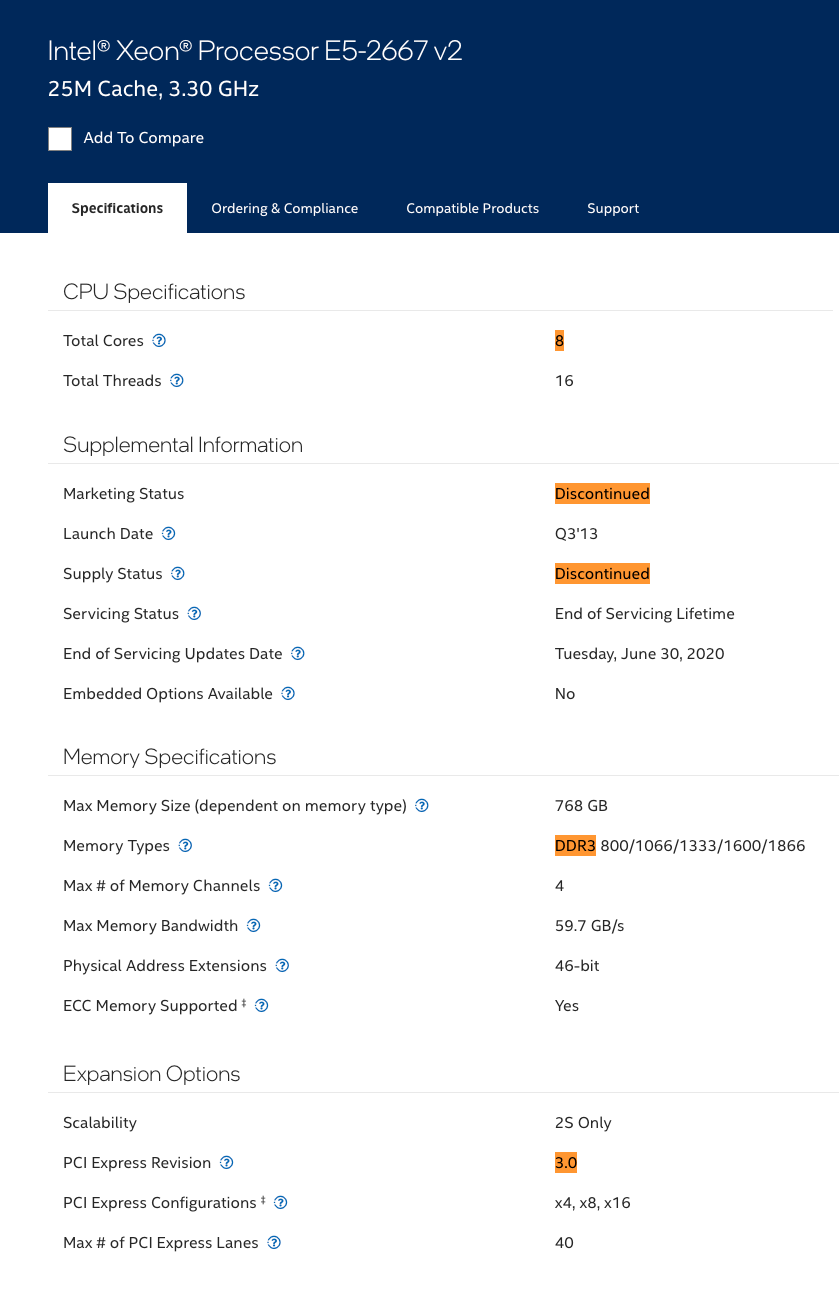This screenshot has width=839, height=1292.
Task: Check the Add To Compare checkbox
Action: point(60,139)
